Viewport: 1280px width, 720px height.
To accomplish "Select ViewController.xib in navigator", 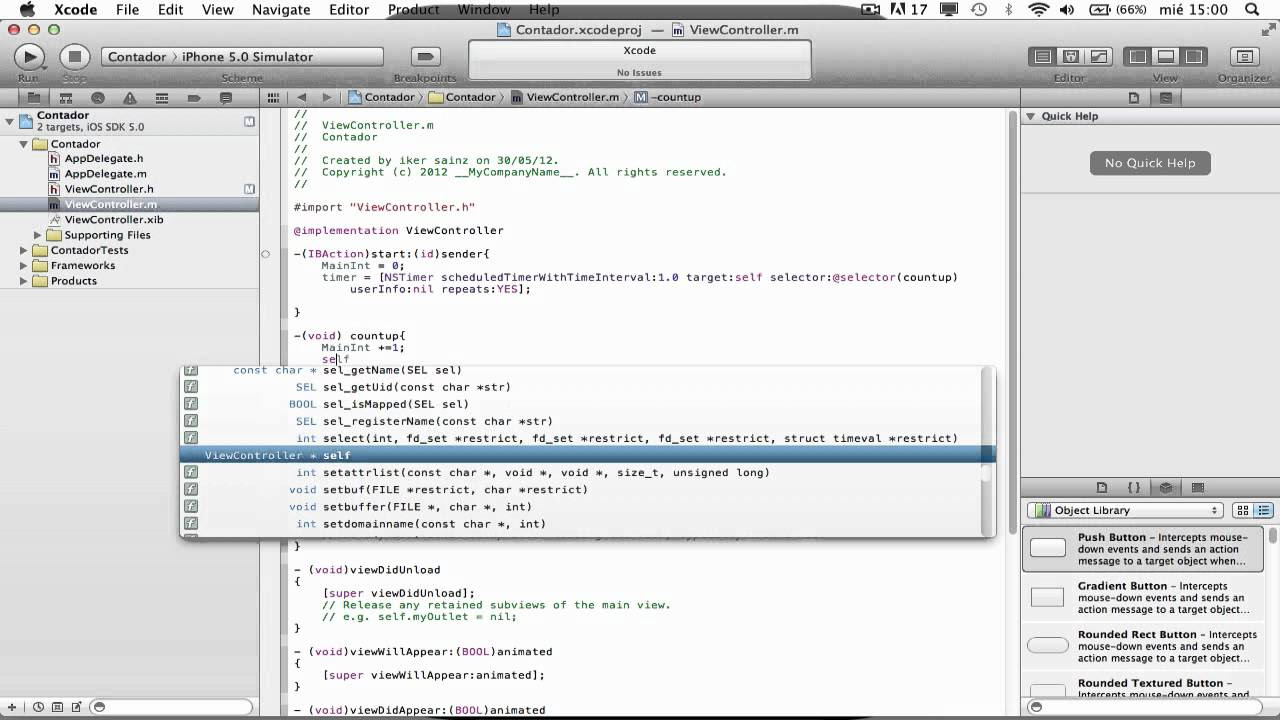I will (113, 219).
